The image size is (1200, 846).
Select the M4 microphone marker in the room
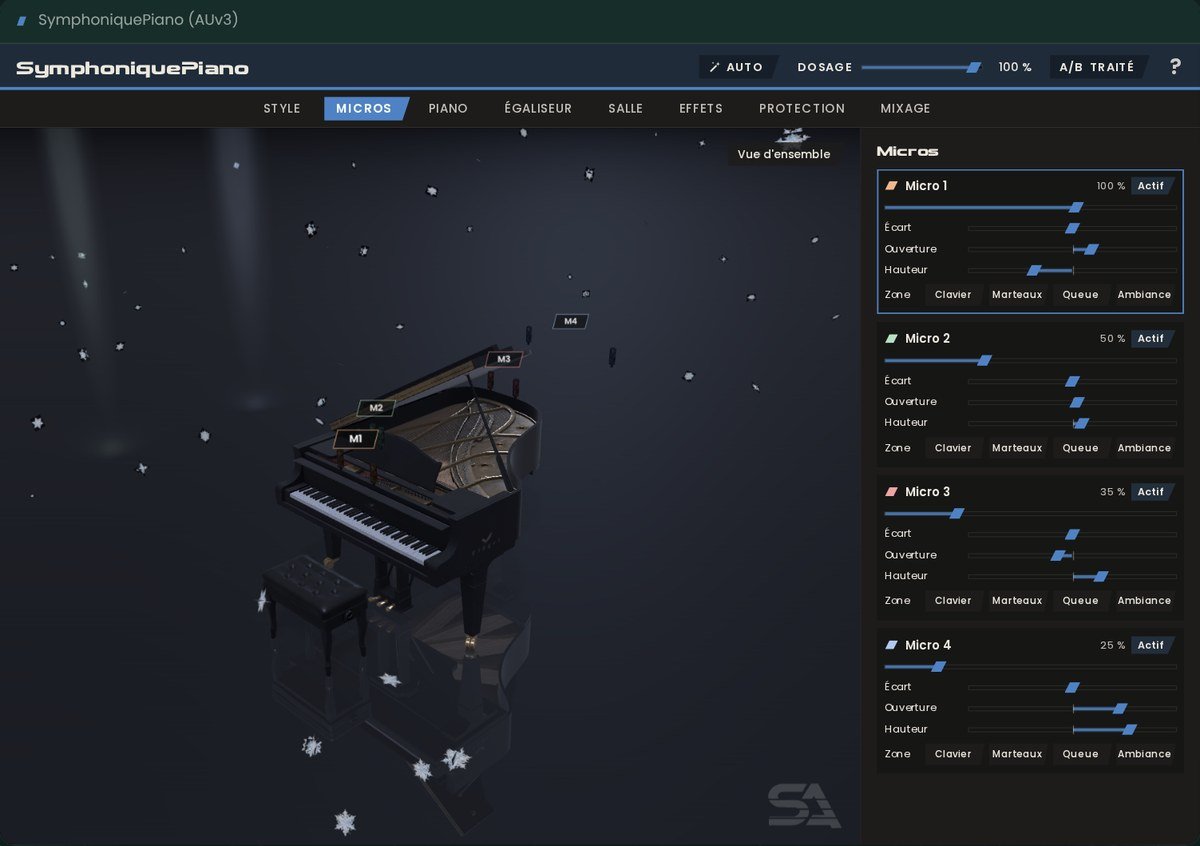point(570,321)
